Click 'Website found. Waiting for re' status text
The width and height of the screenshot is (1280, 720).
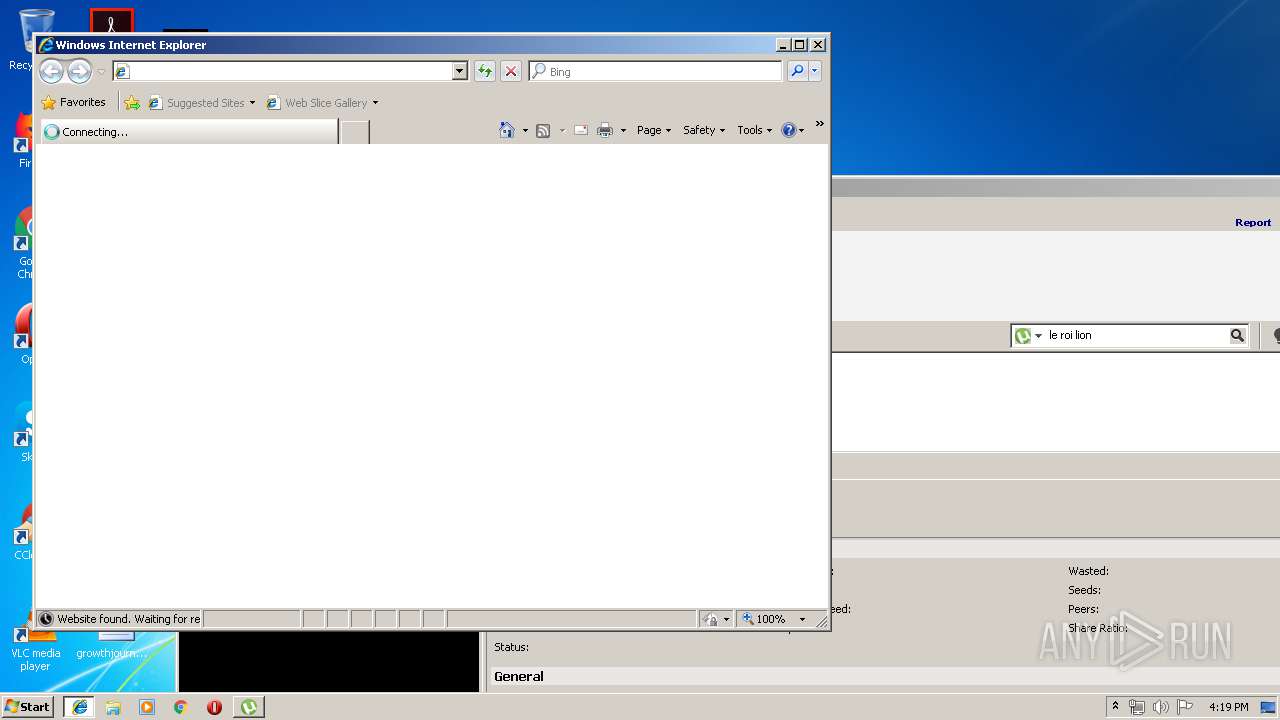pos(128,619)
